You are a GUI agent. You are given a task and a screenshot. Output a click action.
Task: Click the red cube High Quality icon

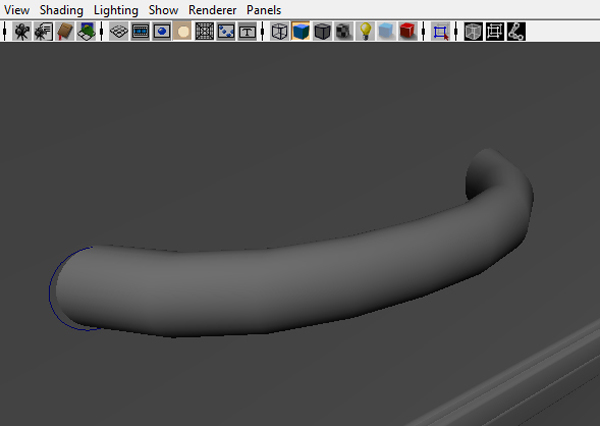point(408,31)
